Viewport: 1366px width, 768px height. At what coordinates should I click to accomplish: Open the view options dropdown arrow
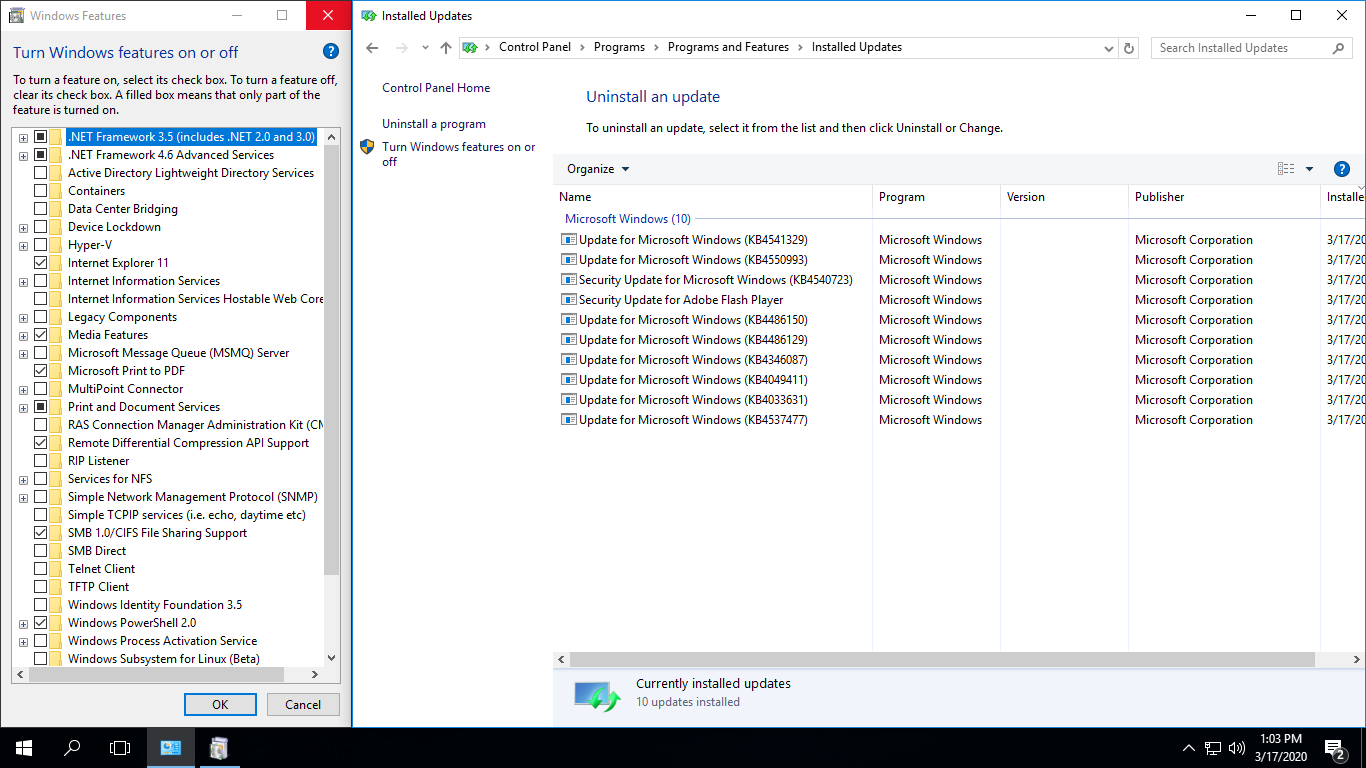pos(1309,169)
